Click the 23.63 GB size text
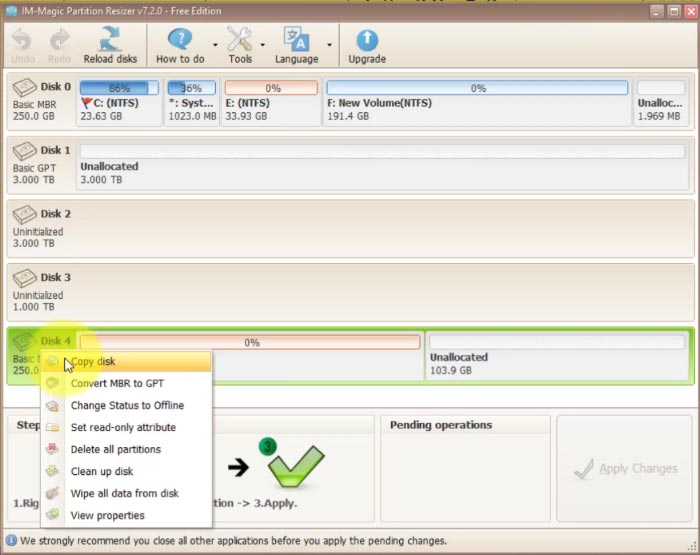 (101, 116)
